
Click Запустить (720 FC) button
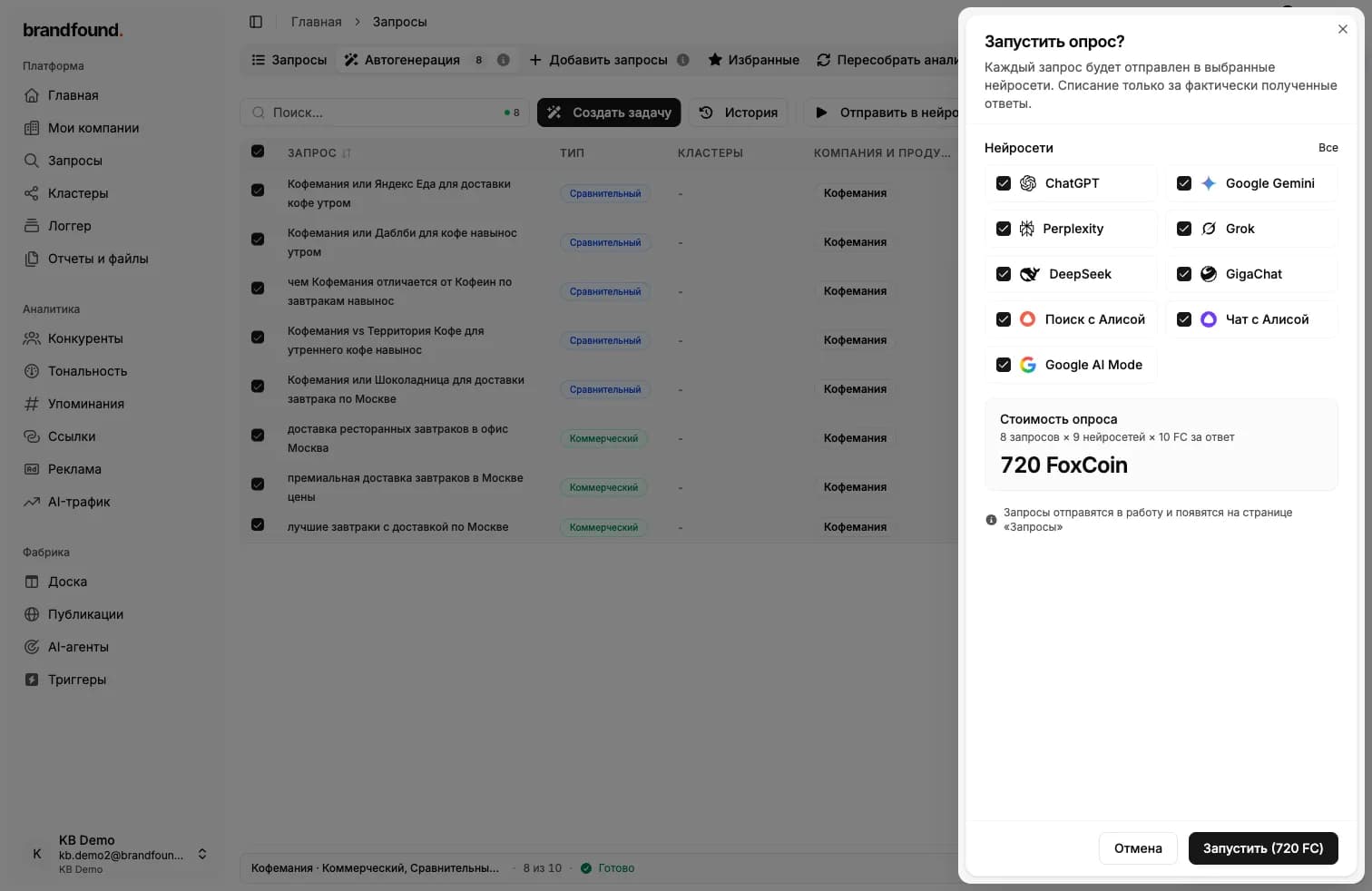(1263, 848)
